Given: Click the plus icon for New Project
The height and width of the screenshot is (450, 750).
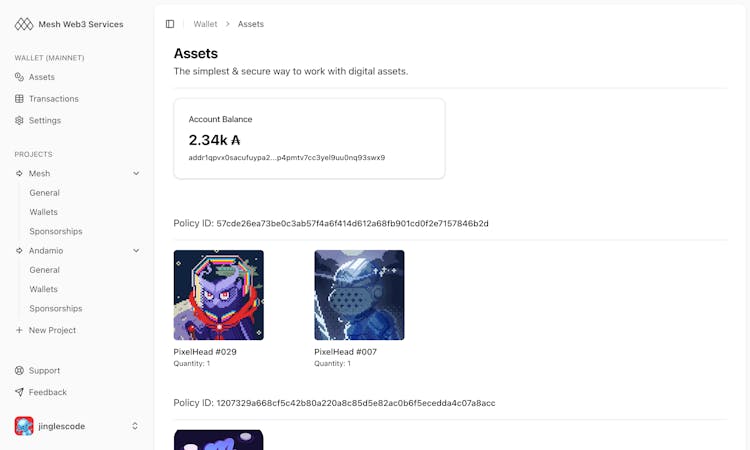Looking at the screenshot, I should pyautogui.click(x=19, y=330).
